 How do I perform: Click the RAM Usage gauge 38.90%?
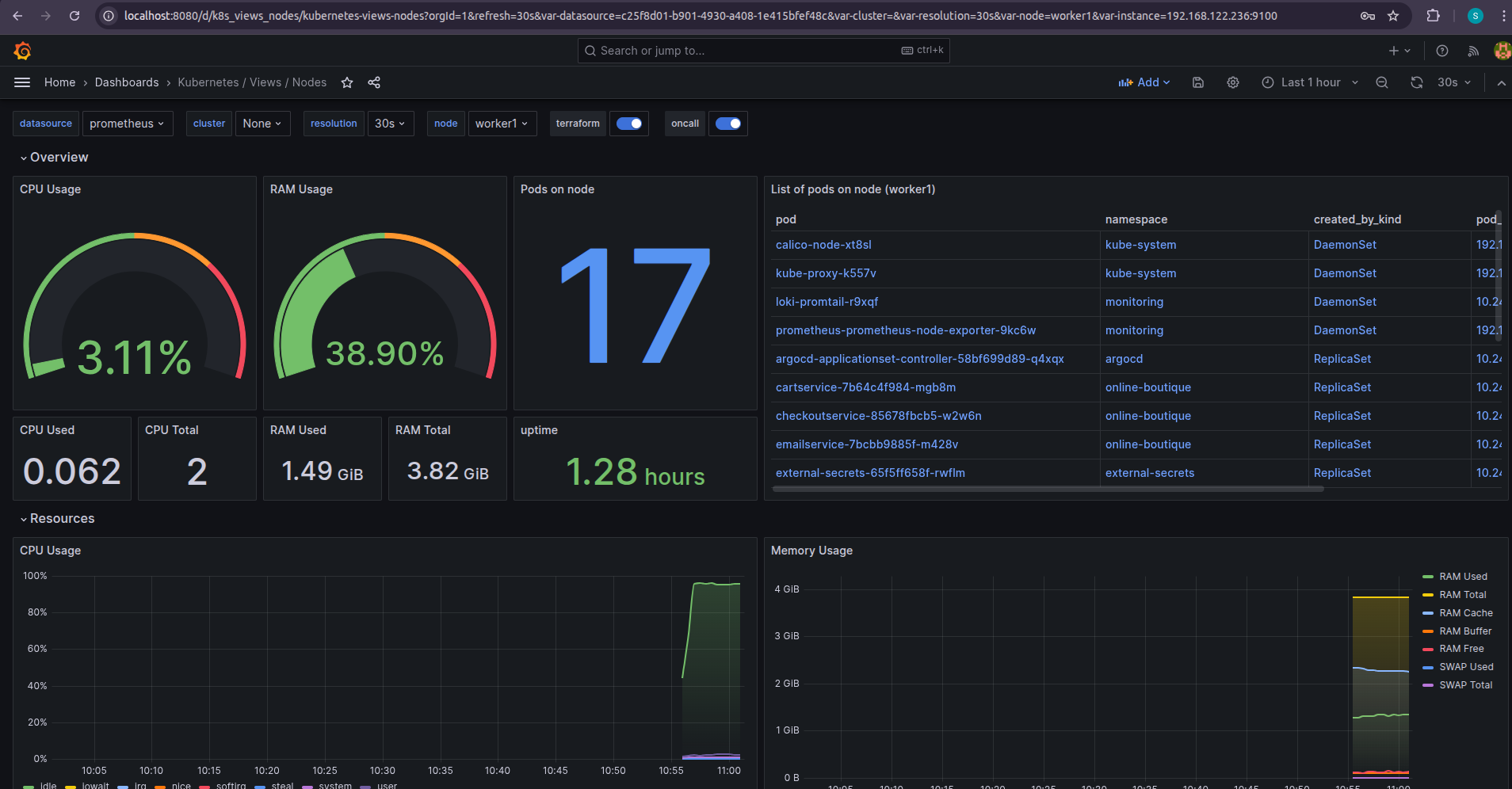(x=384, y=354)
